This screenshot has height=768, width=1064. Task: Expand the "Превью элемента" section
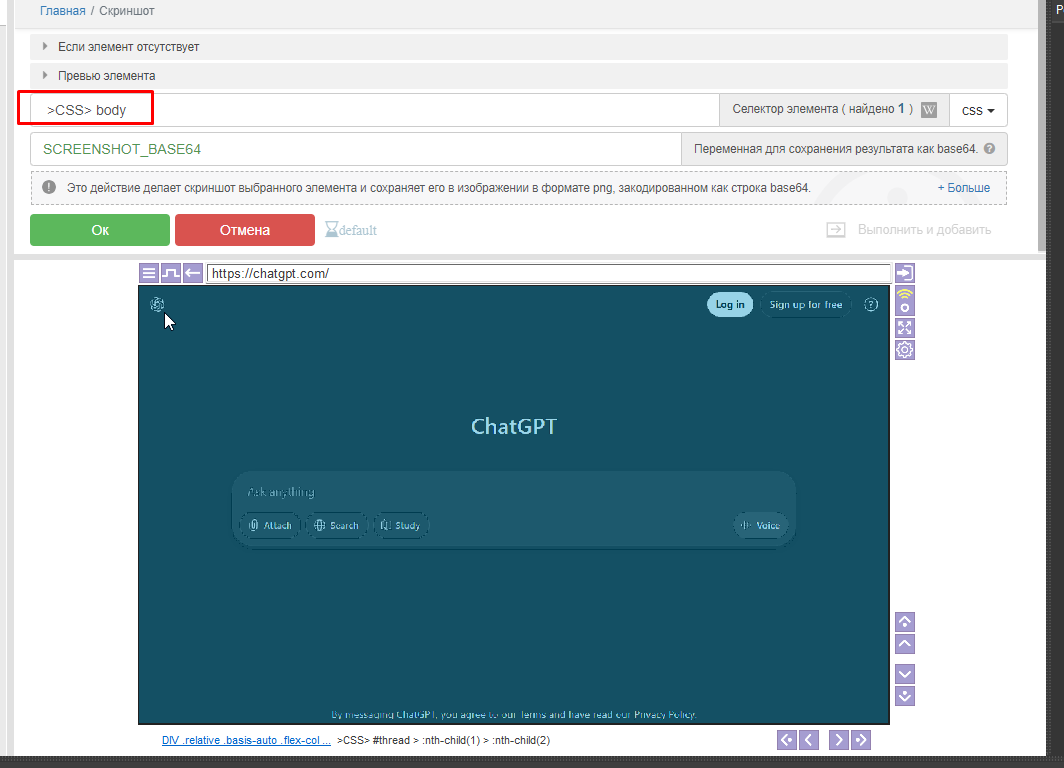pyautogui.click(x=107, y=76)
